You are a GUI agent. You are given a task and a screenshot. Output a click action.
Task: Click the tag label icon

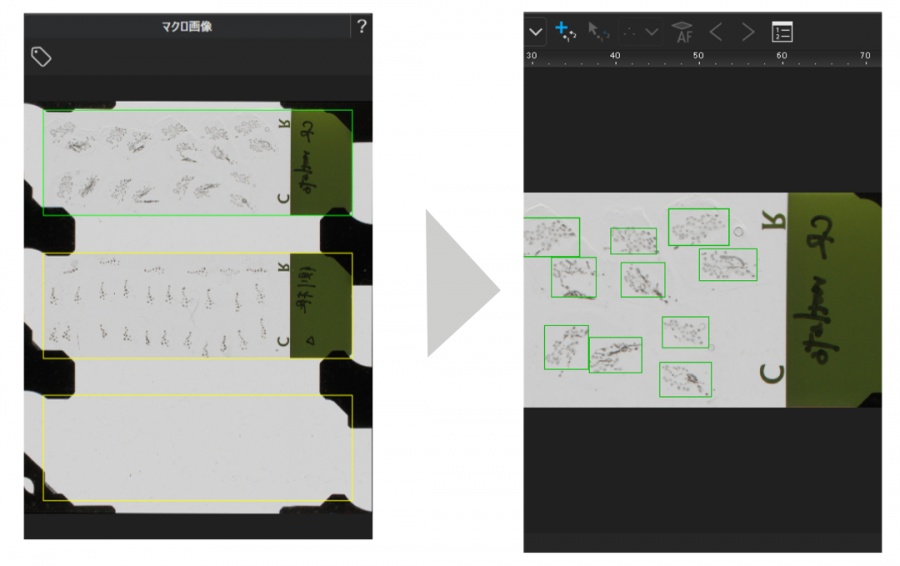[x=41, y=56]
